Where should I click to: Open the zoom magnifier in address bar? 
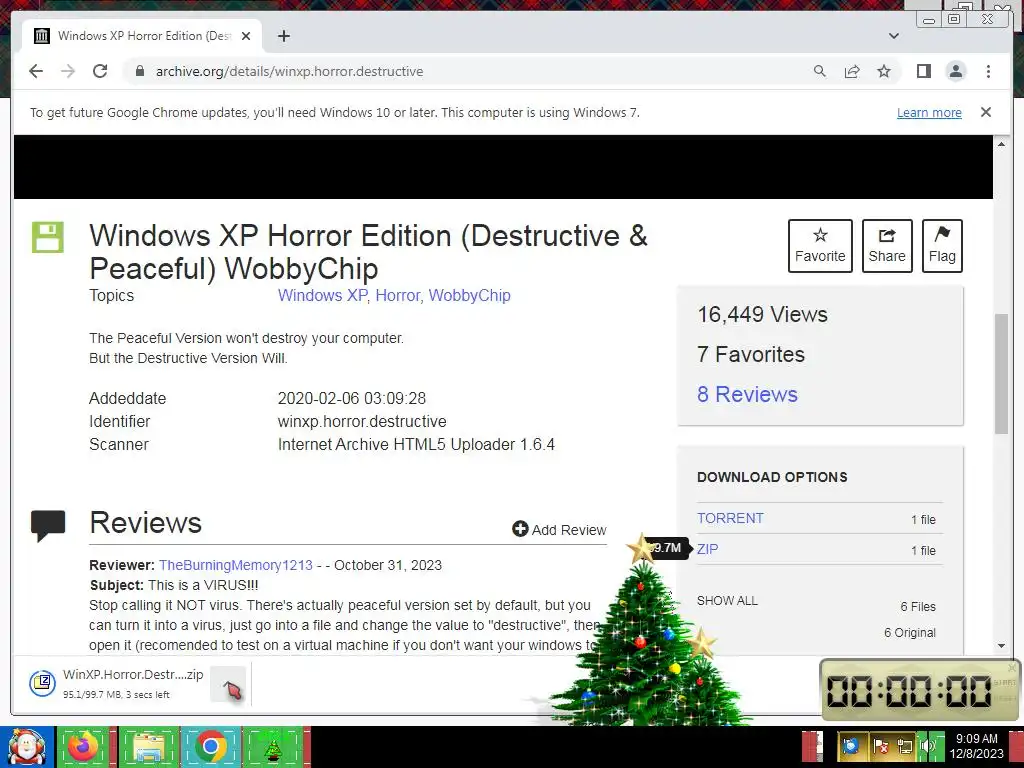820,71
